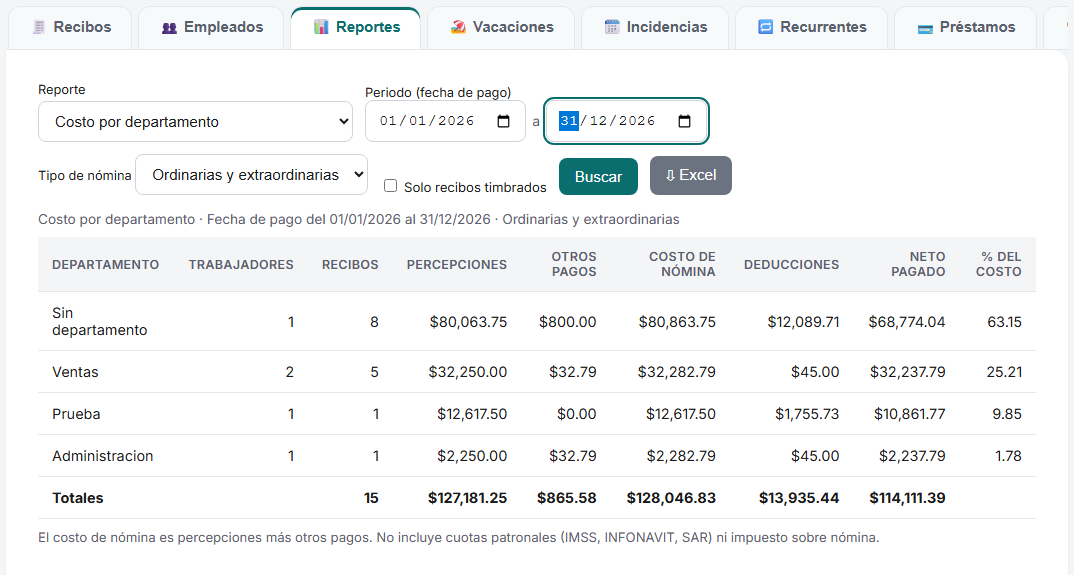Image resolution: width=1074 pixels, height=575 pixels.
Task: Click percepciones value $80,063.75
Action: (x=469, y=322)
